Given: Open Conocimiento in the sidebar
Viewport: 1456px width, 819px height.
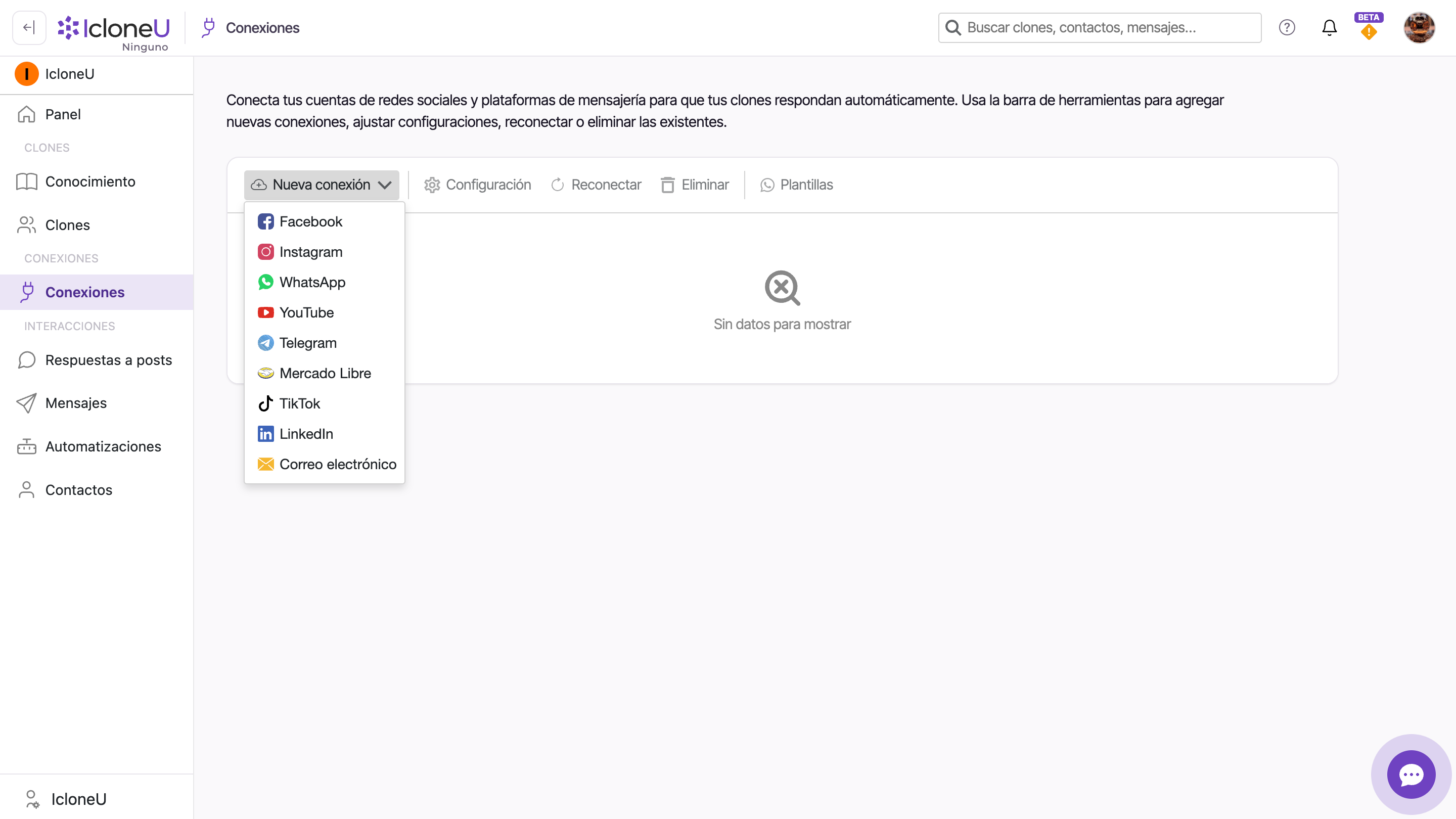Looking at the screenshot, I should tap(97, 181).
